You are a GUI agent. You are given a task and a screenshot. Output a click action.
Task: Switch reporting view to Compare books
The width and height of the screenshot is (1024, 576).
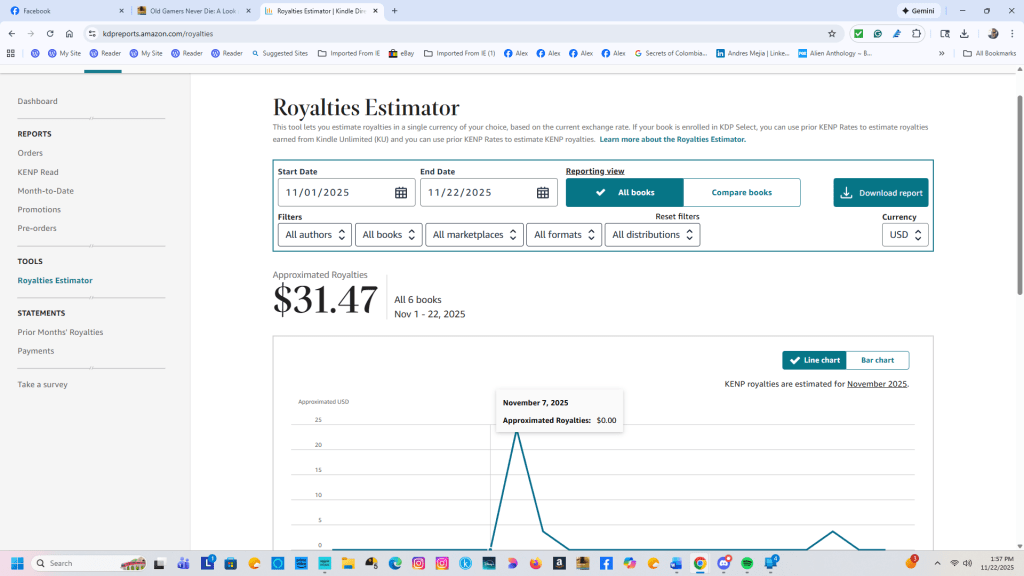coord(742,191)
